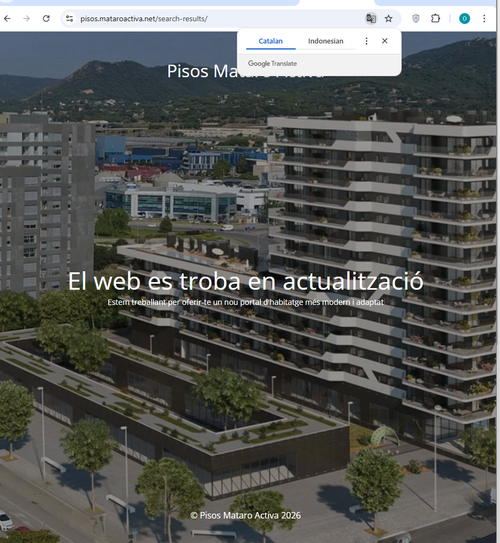Open site information icon in address bar
This screenshot has width=500, height=543.
tap(70, 19)
